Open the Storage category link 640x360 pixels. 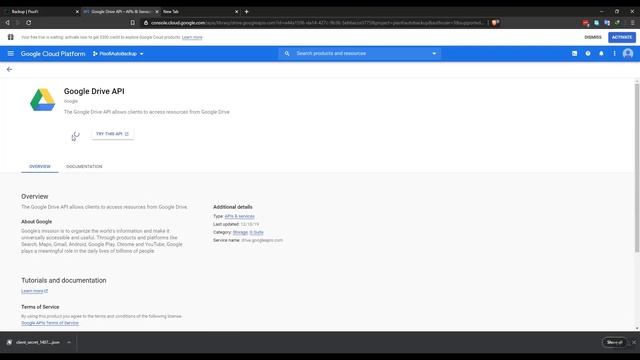(240, 232)
